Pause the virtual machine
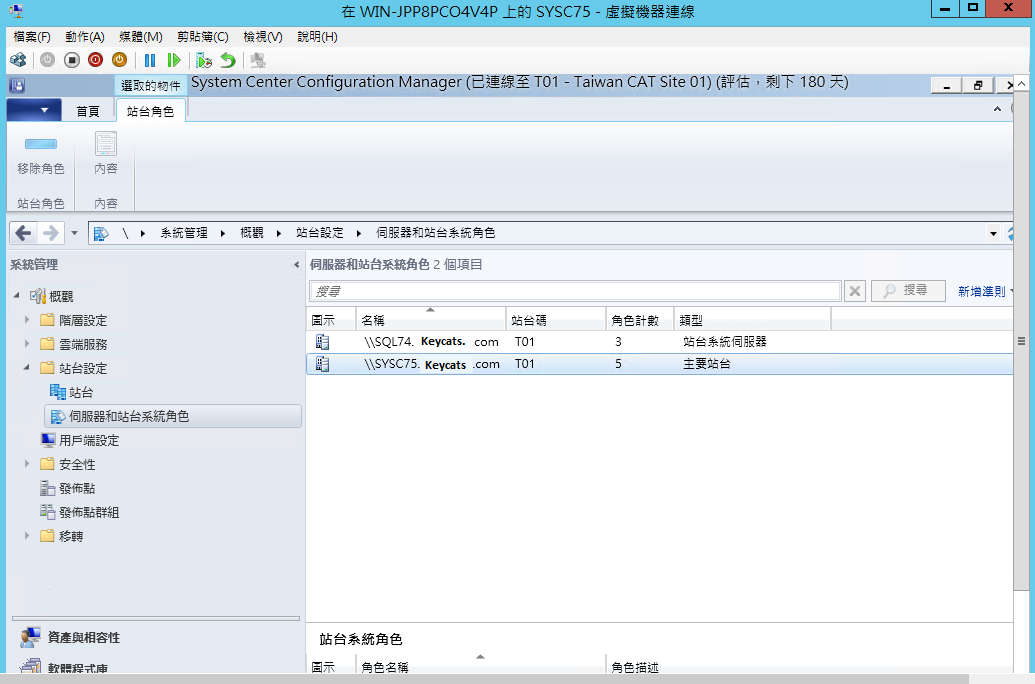1035x684 pixels. 150,60
